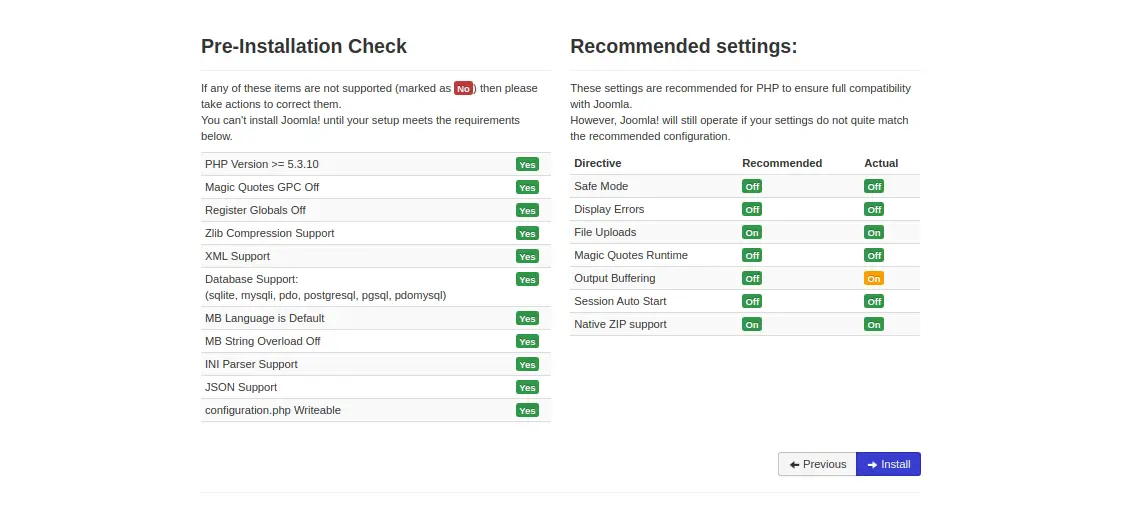Select the 'Session Auto Start' directive label
This screenshot has height=509, width=1136.
pyautogui.click(x=620, y=301)
